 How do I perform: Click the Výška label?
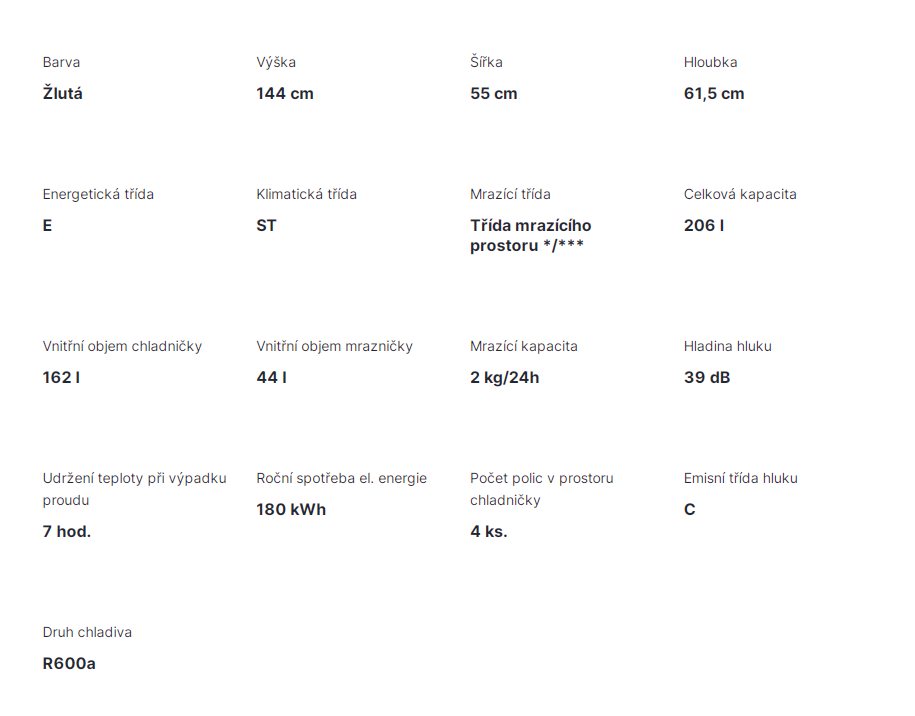click(276, 62)
